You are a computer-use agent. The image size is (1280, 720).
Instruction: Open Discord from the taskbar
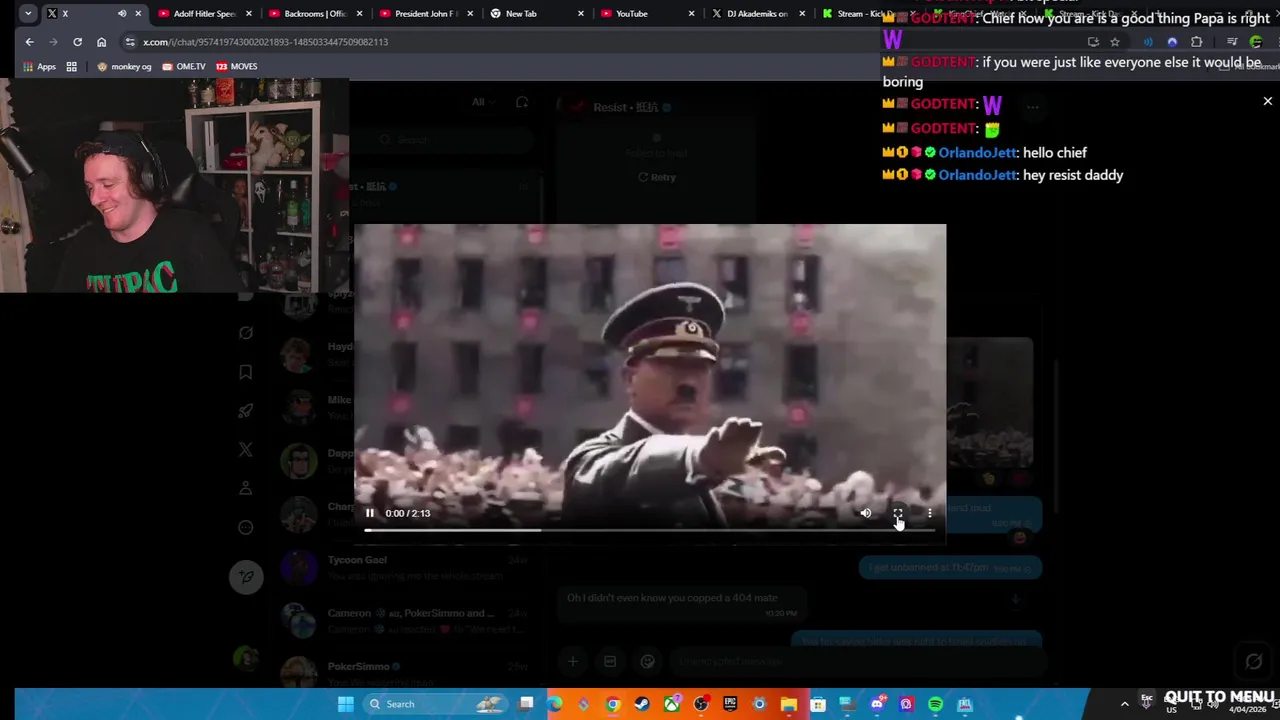[877, 704]
